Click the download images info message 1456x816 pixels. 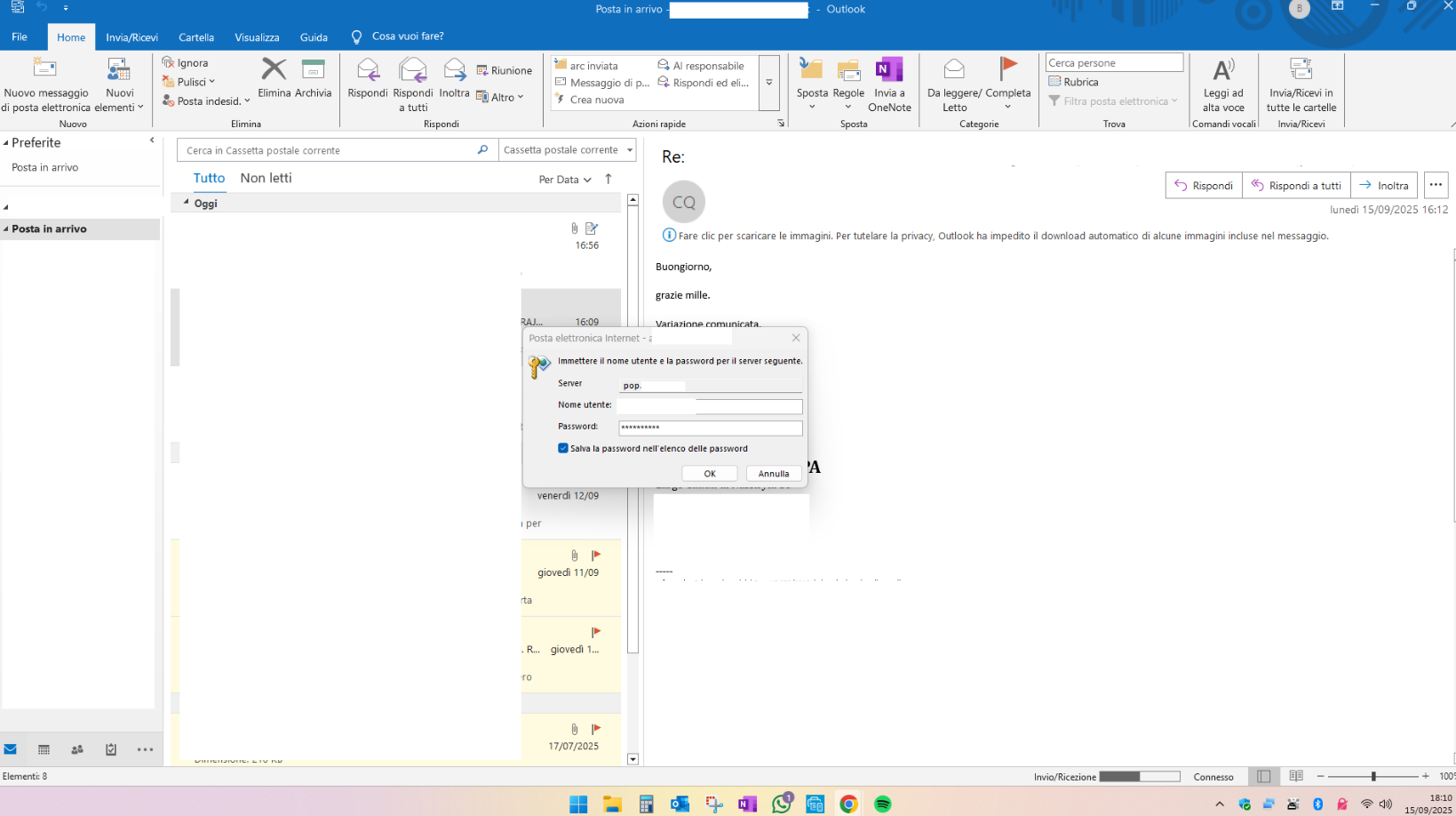(996, 236)
